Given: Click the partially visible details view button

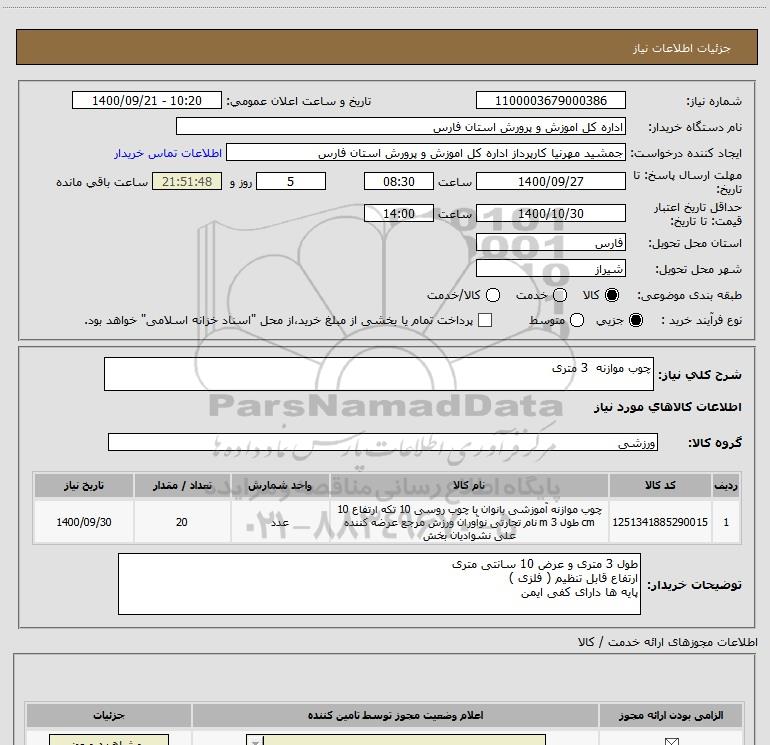Looking at the screenshot, I should [x=109, y=740].
